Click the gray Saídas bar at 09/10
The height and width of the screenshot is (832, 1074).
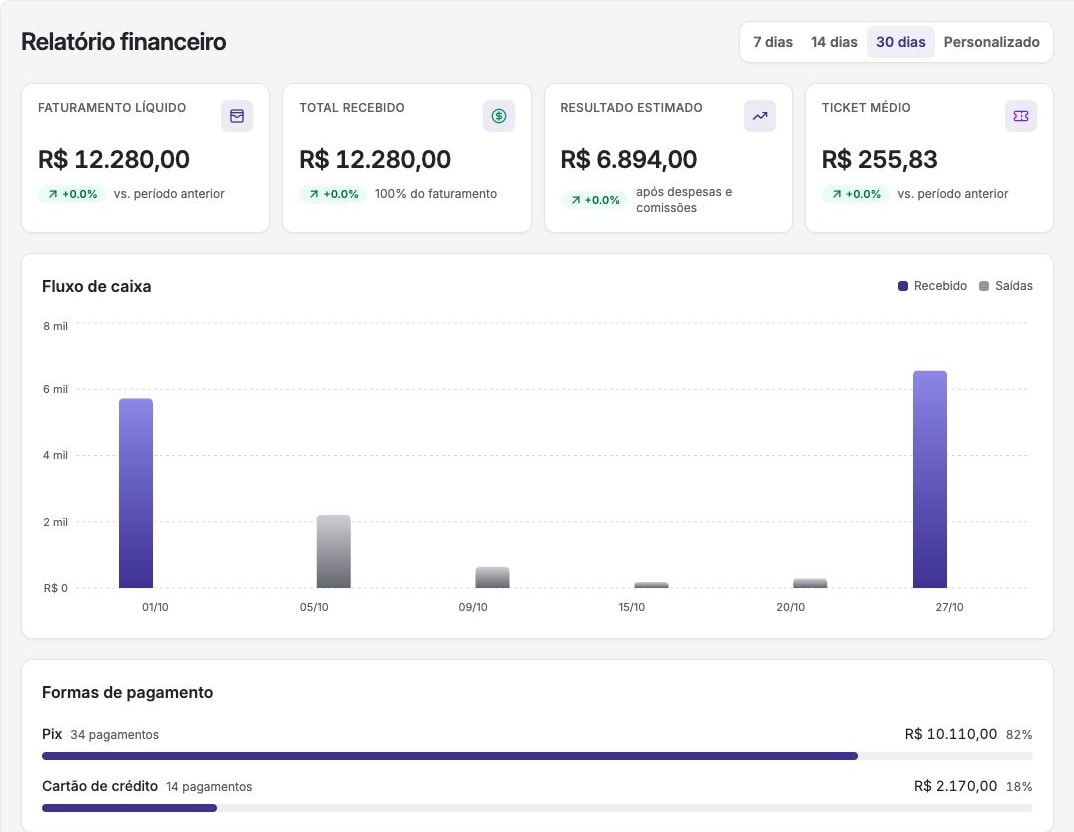tap(492, 577)
